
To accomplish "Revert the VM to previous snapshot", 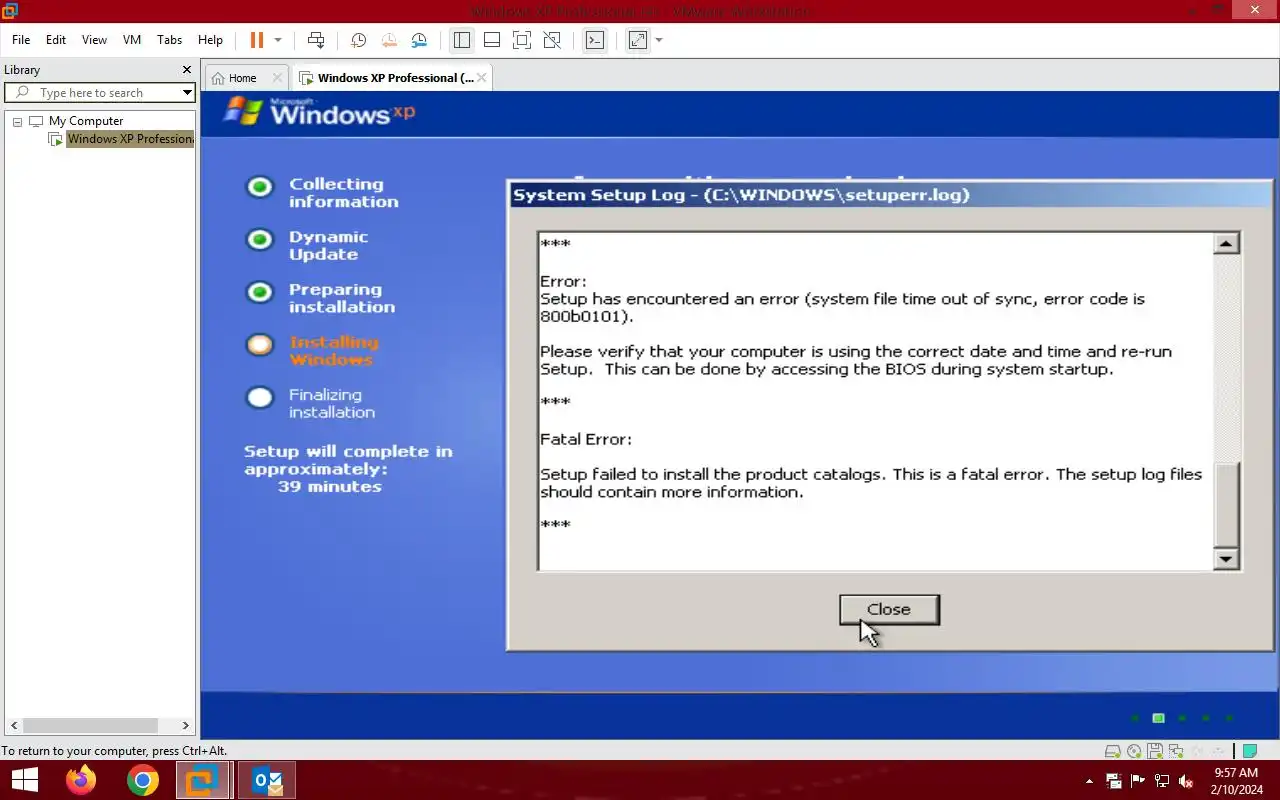I will pyautogui.click(x=389, y=40).
